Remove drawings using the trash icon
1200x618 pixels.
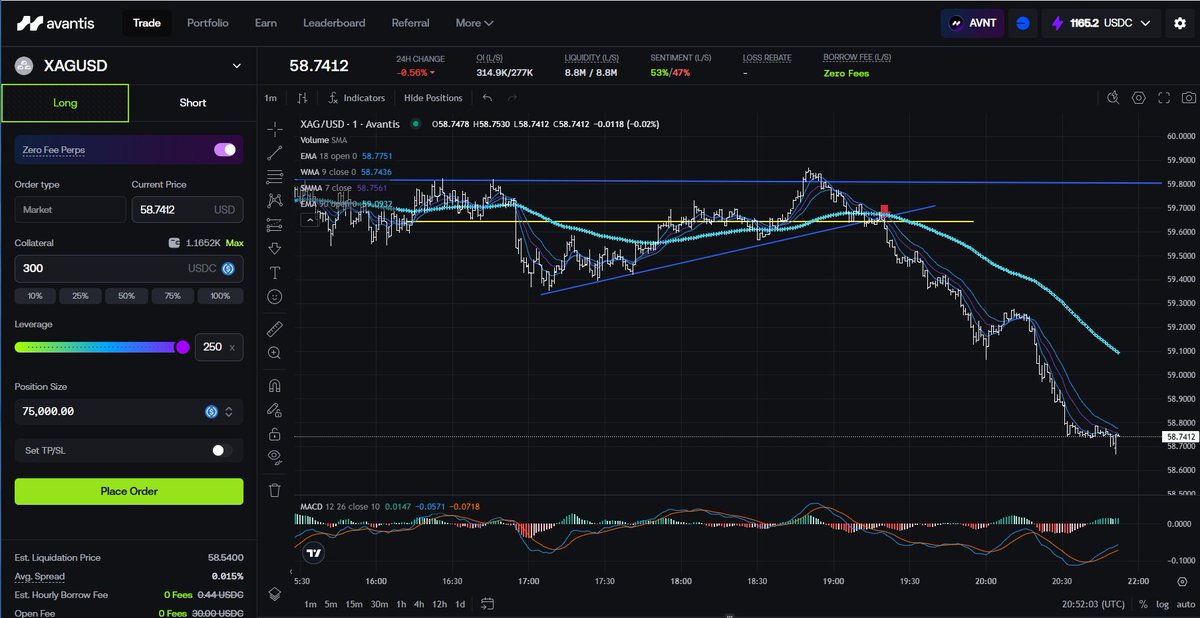275,489
